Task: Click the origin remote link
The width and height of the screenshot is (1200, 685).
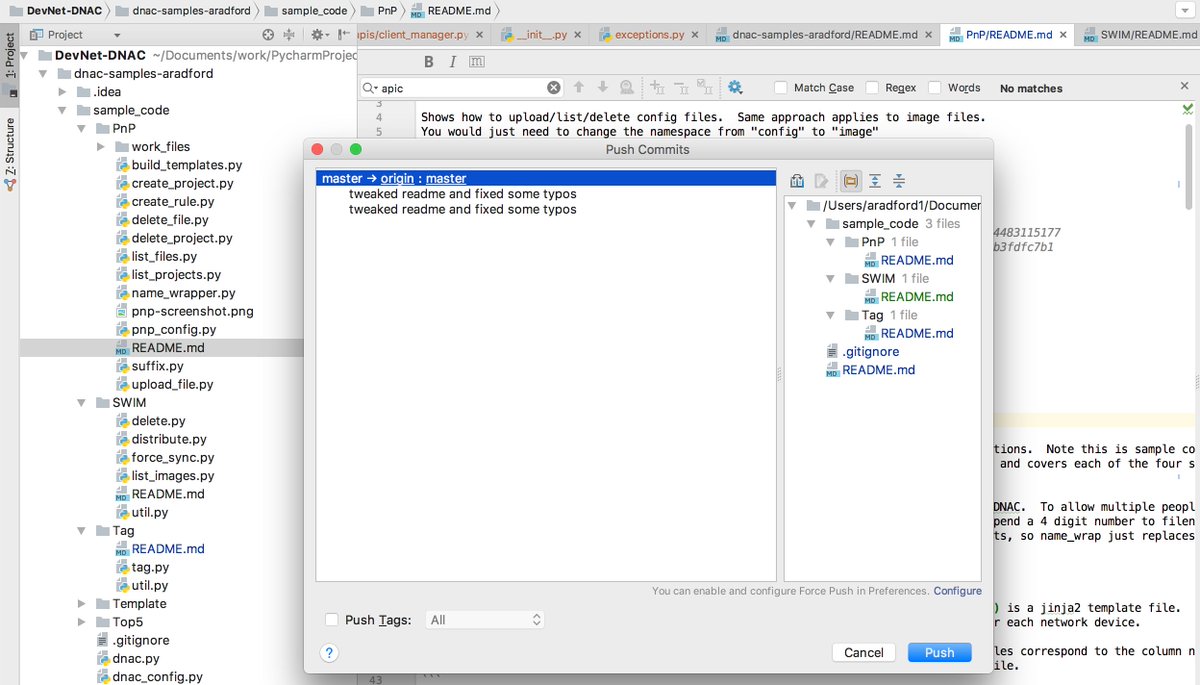Action: tap(398, 178)
